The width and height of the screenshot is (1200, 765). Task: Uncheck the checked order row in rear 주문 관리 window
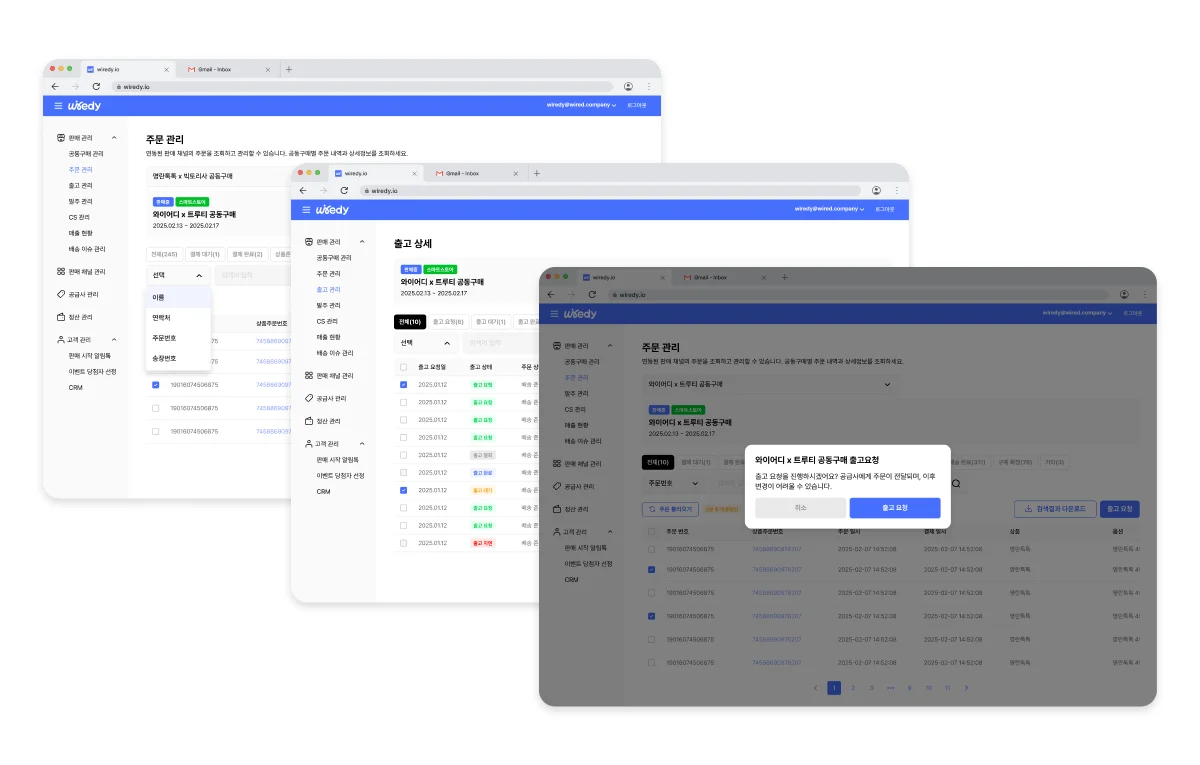pos(155,385)
